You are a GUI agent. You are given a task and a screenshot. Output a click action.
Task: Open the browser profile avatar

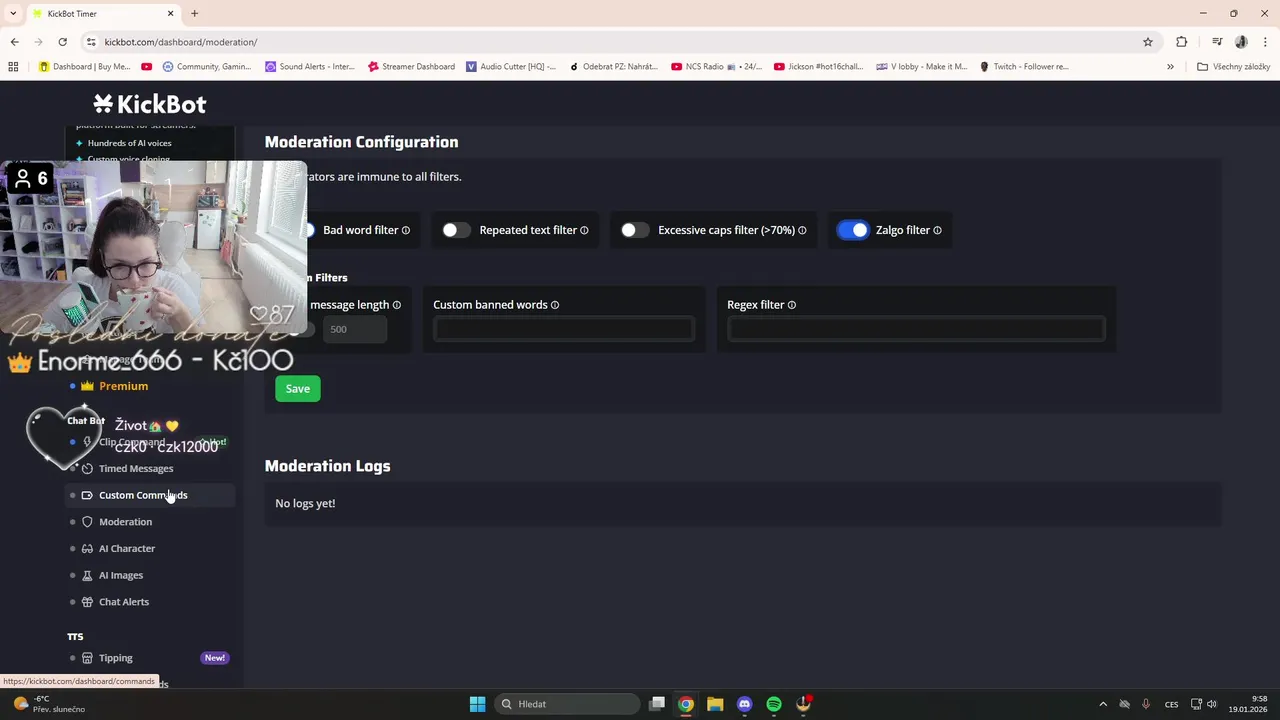1241,42
